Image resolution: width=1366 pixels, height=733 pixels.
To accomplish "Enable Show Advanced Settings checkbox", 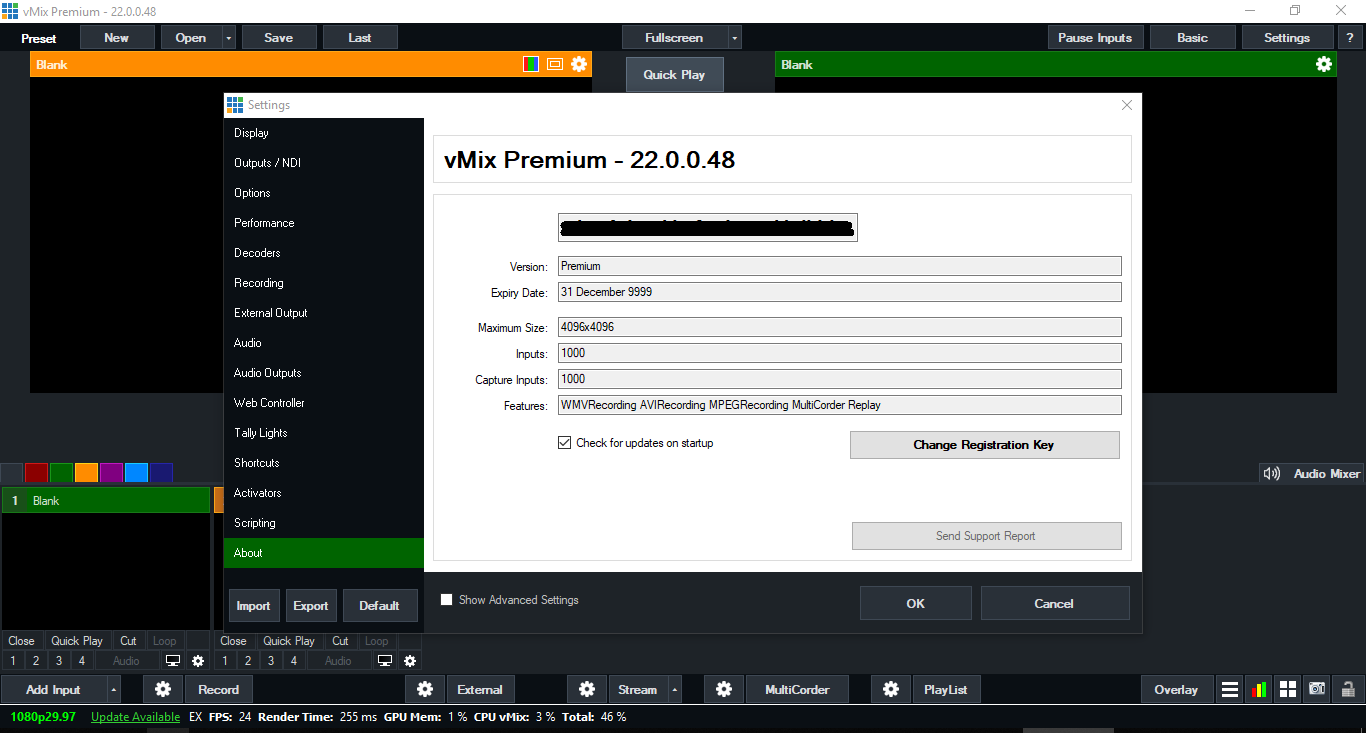I will (x=447, y=600).
